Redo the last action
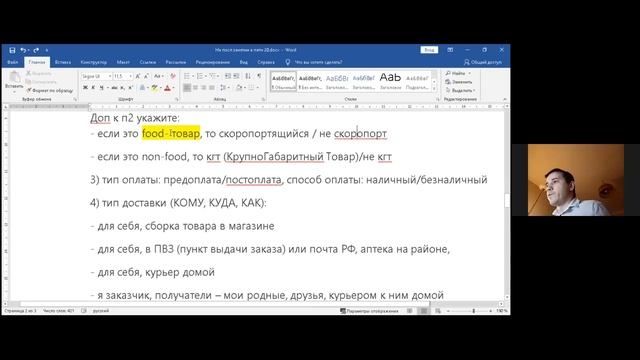The width and height of the screenshot is (640, 360). [x=36, y=50]
